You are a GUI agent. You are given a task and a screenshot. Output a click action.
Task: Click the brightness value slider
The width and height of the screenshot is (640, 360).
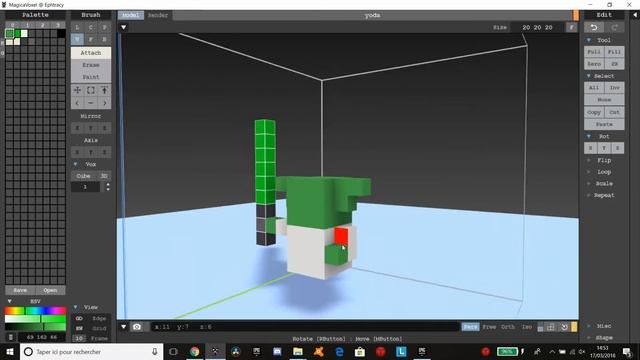[x=35, y=327]
